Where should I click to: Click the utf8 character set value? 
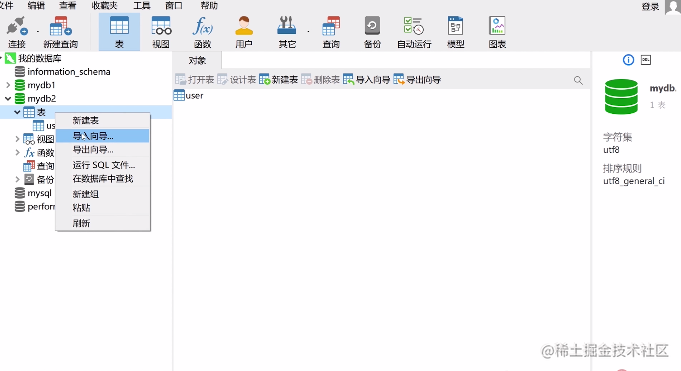point(611,150)
